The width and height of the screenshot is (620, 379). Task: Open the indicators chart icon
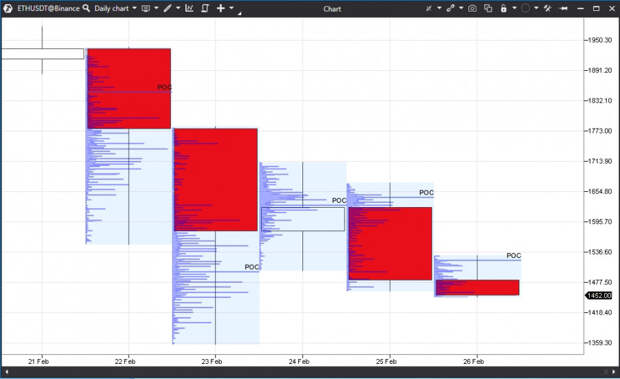click(x=189, y=8)
